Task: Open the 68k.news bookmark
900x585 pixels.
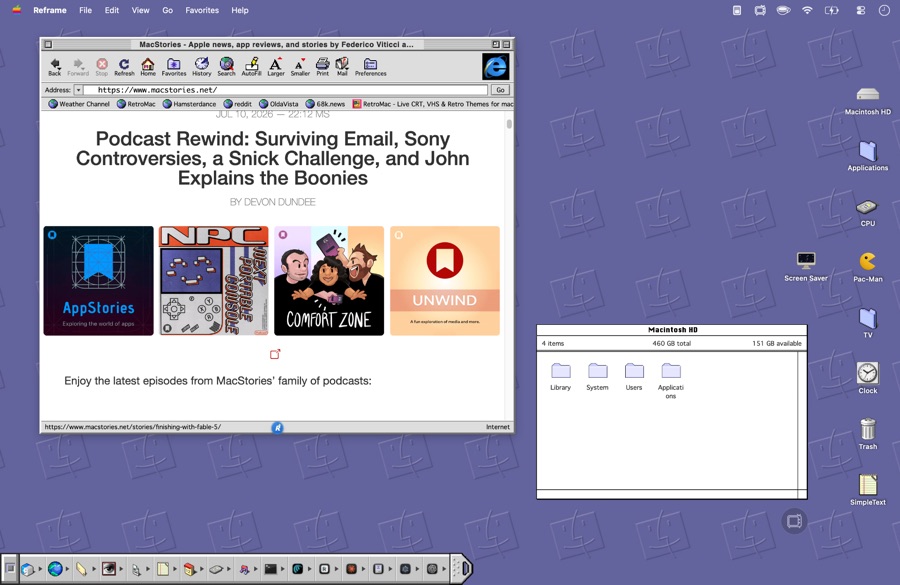Action: point(325,104)
